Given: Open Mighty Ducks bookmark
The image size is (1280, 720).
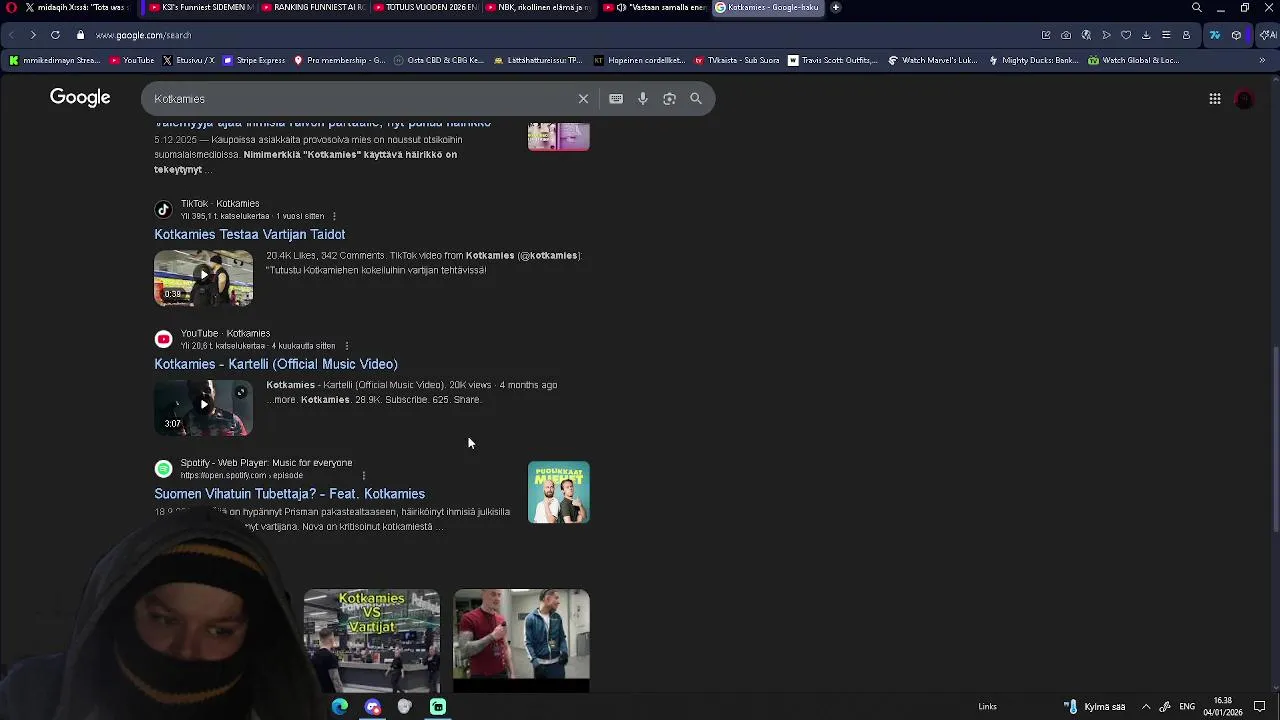Looking at the screenshot, I should (x=1033, y=60).
